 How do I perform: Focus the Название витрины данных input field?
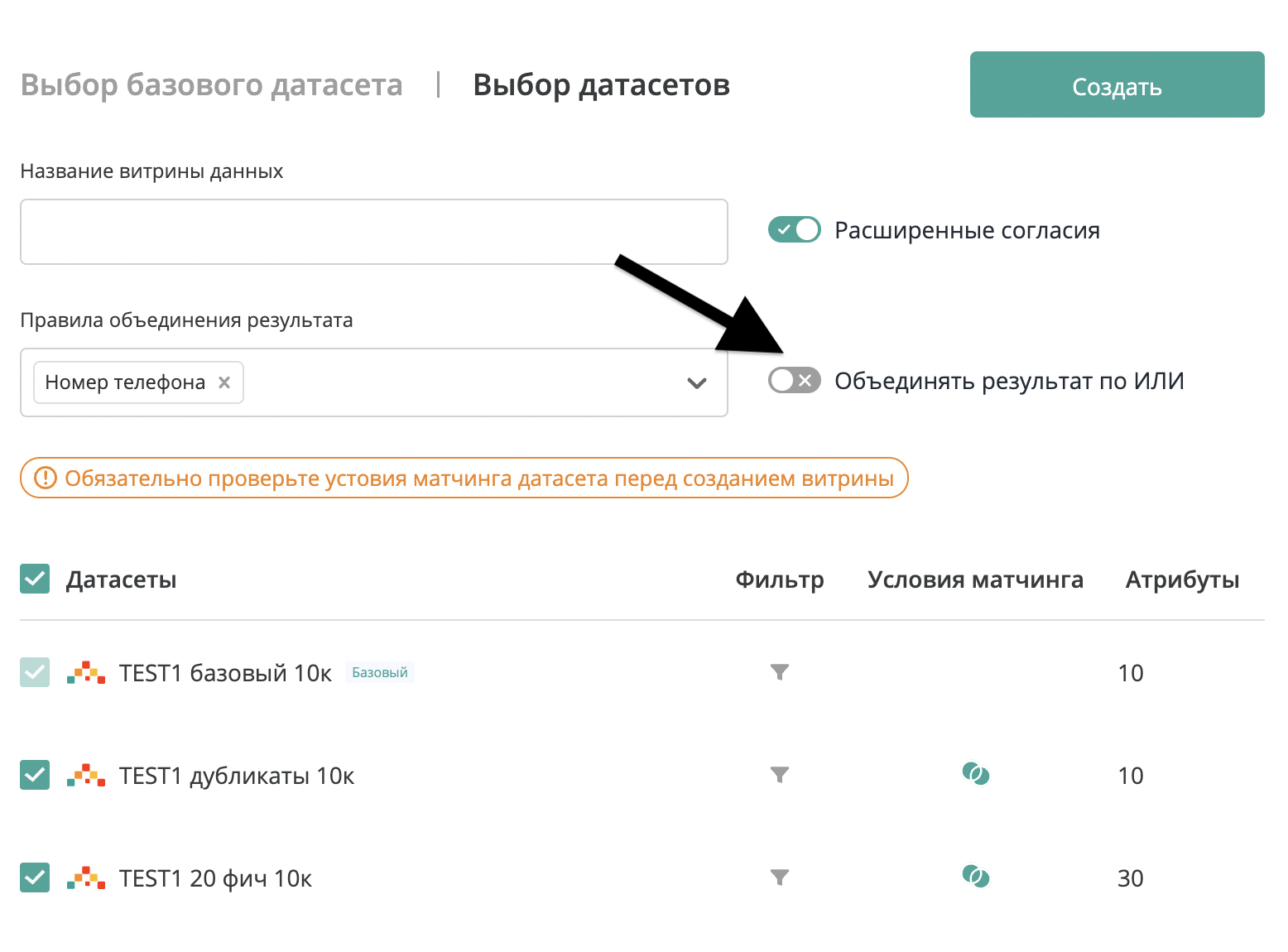click(x=374, y=232)
